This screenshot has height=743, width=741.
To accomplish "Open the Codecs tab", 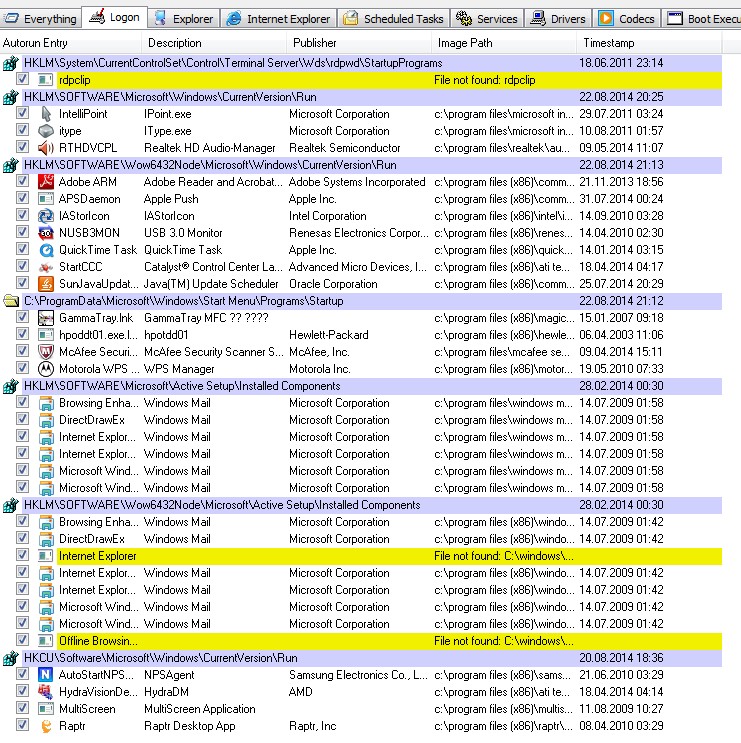I will (x=627, y=19).
